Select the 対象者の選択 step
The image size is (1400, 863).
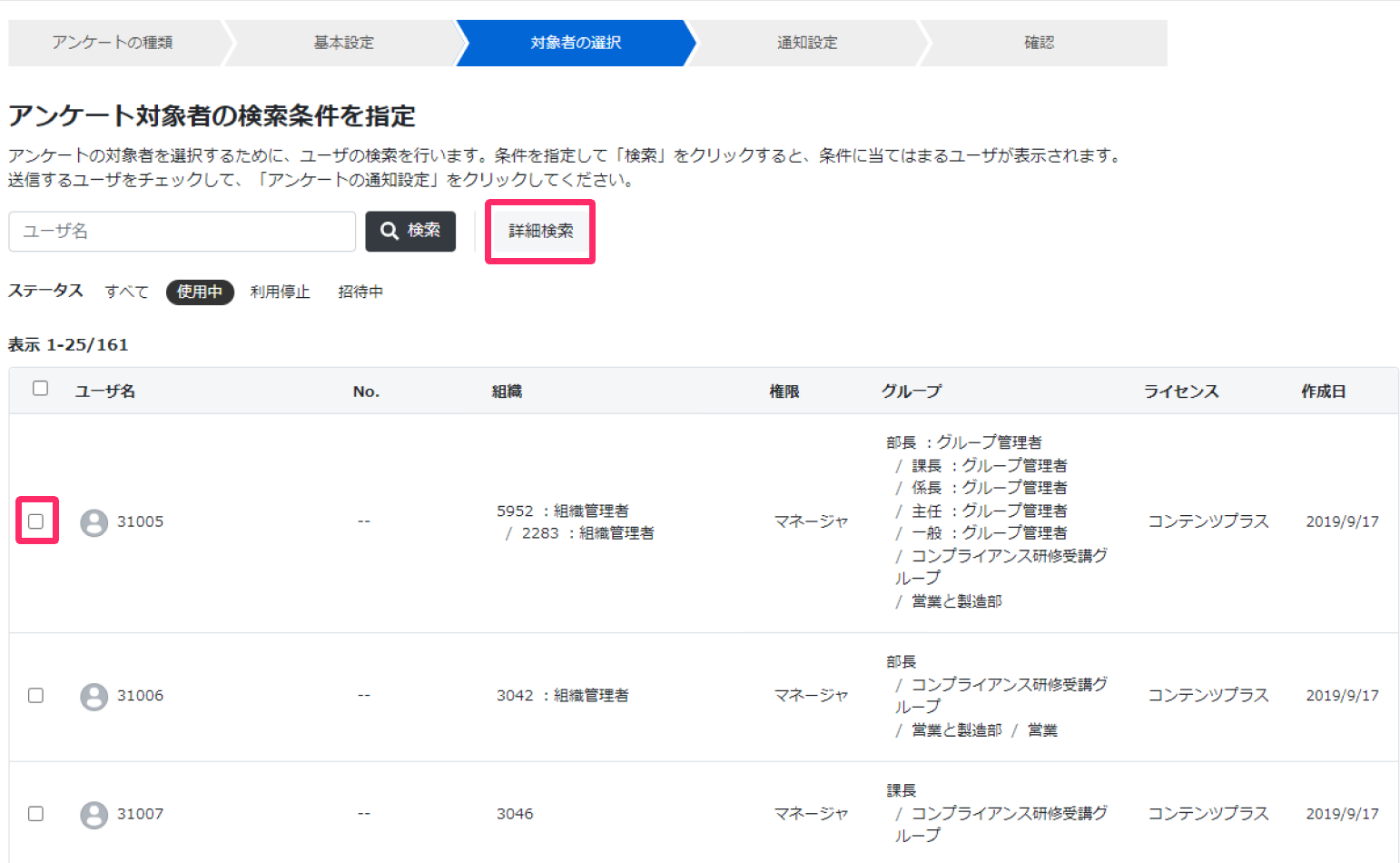click(x=576, y=43)
